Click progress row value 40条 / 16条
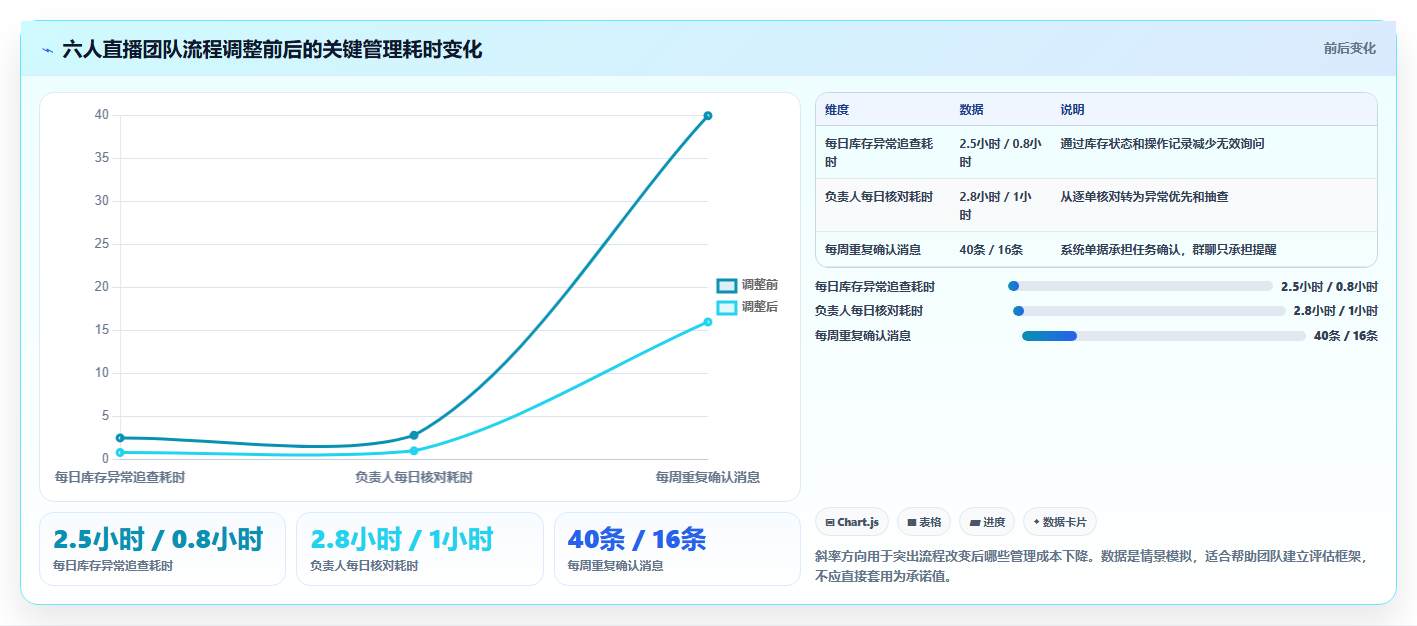This screenshot has width=1417, height=626. 1346,336
